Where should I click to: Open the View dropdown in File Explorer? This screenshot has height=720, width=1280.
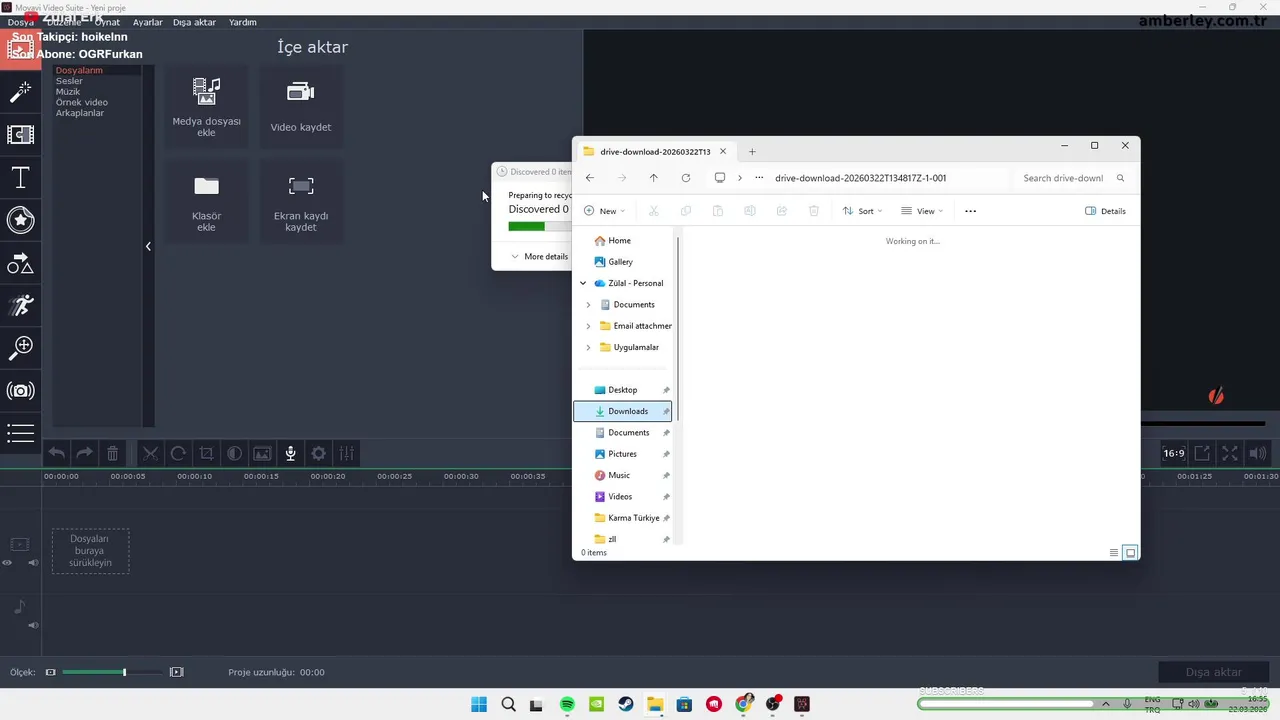(x=922, y=211)
